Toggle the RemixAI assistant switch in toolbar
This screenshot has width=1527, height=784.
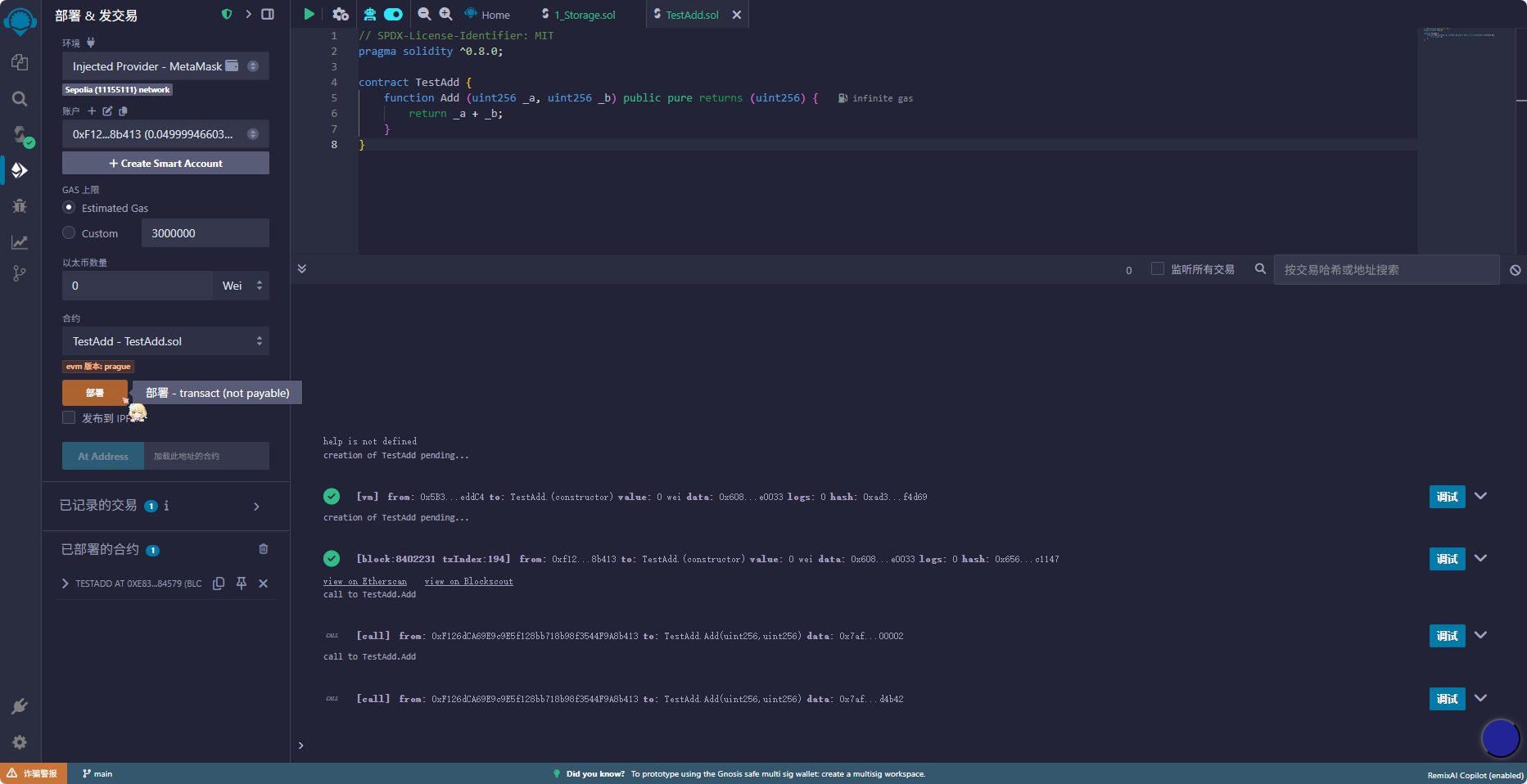(393, 14)
